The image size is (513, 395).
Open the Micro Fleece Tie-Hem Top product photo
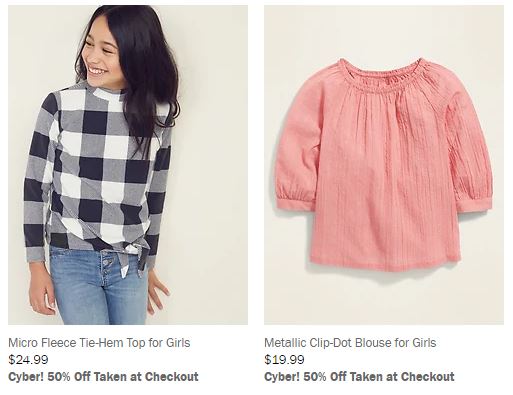[128, 165]
